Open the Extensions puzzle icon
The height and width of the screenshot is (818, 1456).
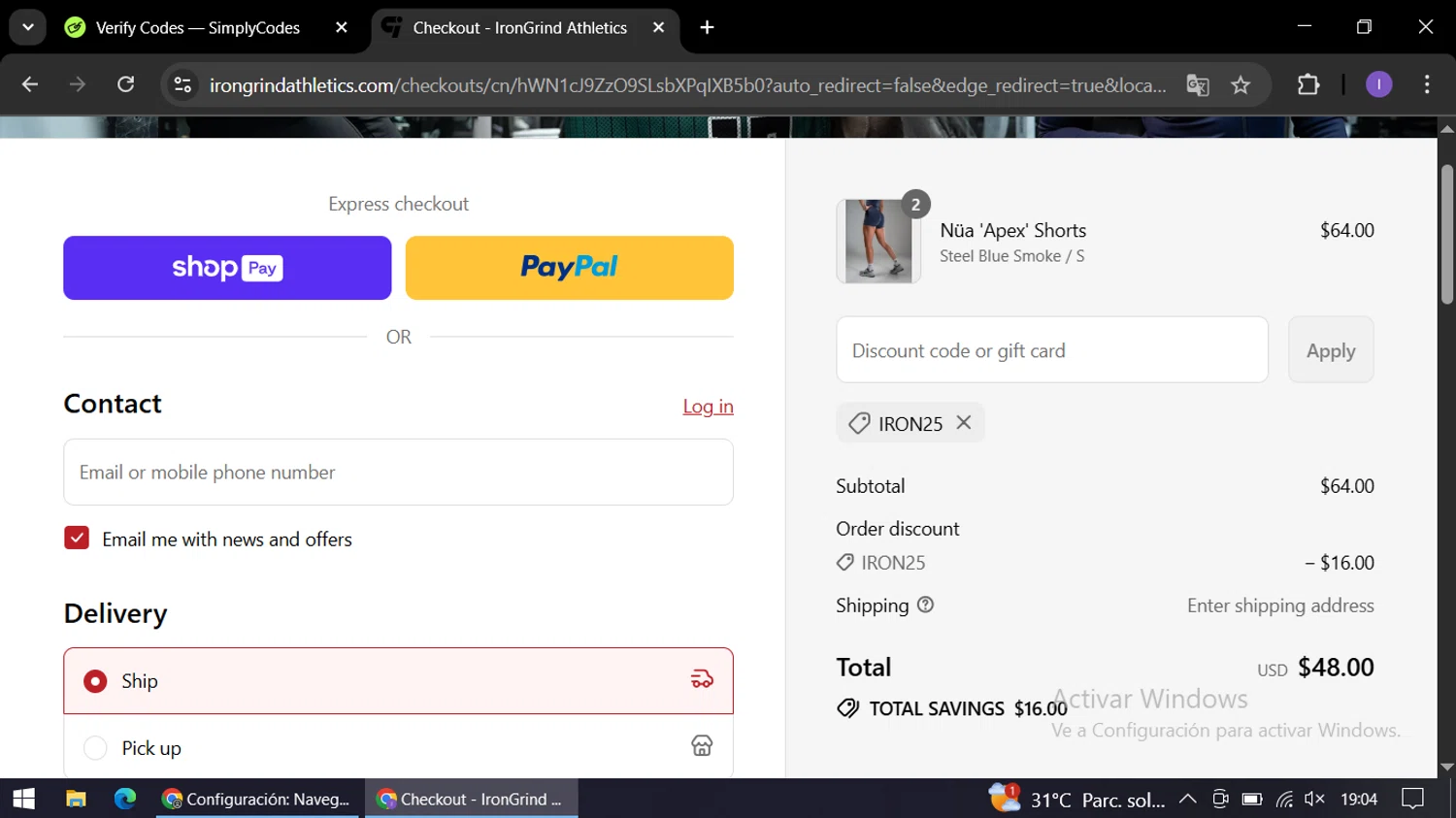tap(1308, 85)
